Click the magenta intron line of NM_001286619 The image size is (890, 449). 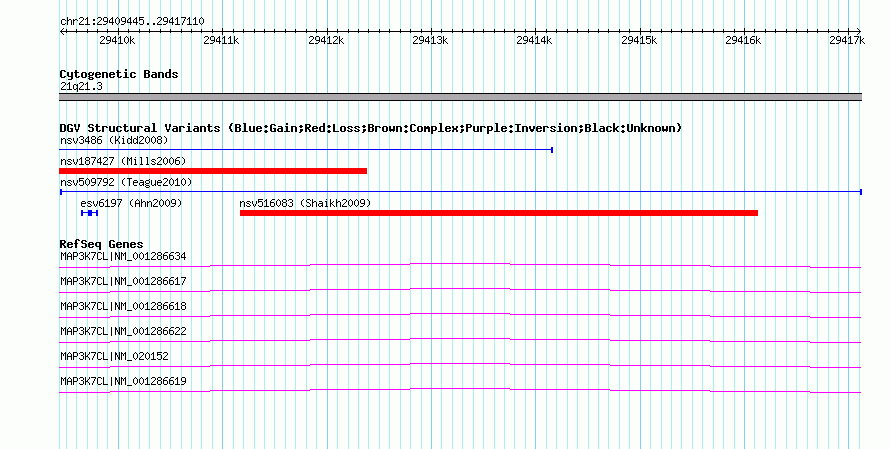pyautogui.click(x=460, y=390)
